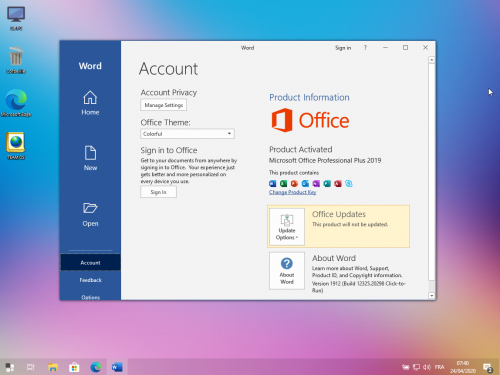Click the Office Updates heading

339,214
